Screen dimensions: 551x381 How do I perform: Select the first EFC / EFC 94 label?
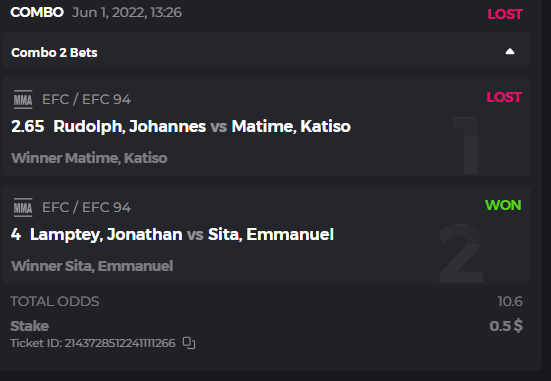pyautogui.click(x=86, y=99)
